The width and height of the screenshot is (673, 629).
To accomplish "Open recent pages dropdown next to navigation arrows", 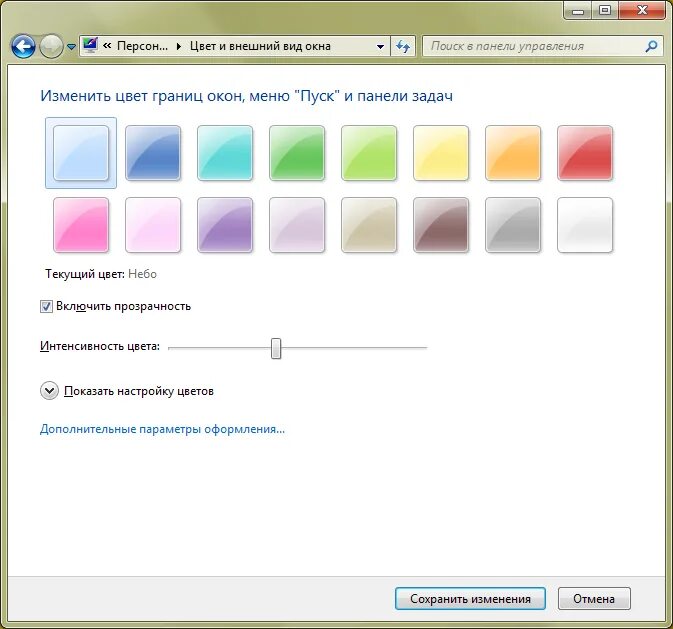I will [x=72, y=46].
